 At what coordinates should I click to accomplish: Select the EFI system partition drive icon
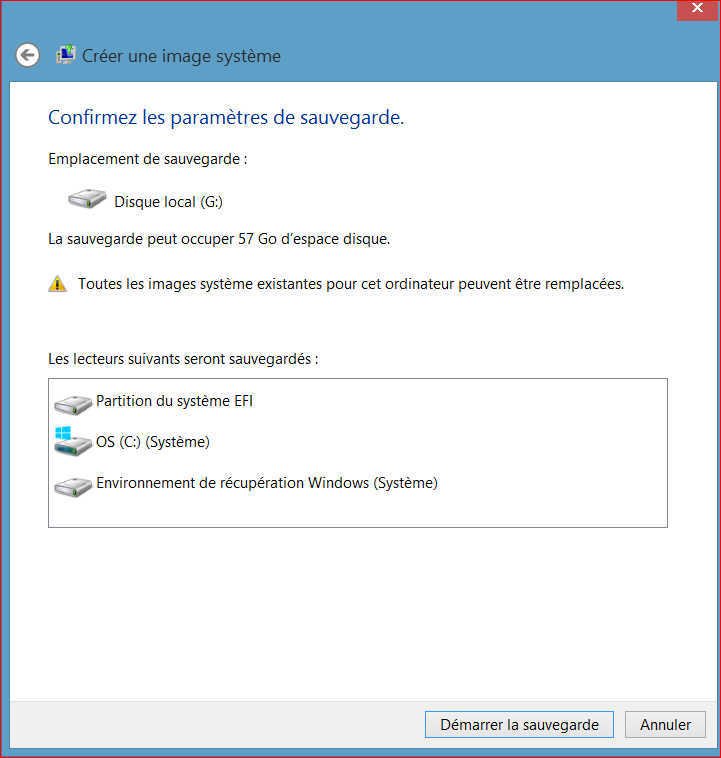[x=73, y=404]
